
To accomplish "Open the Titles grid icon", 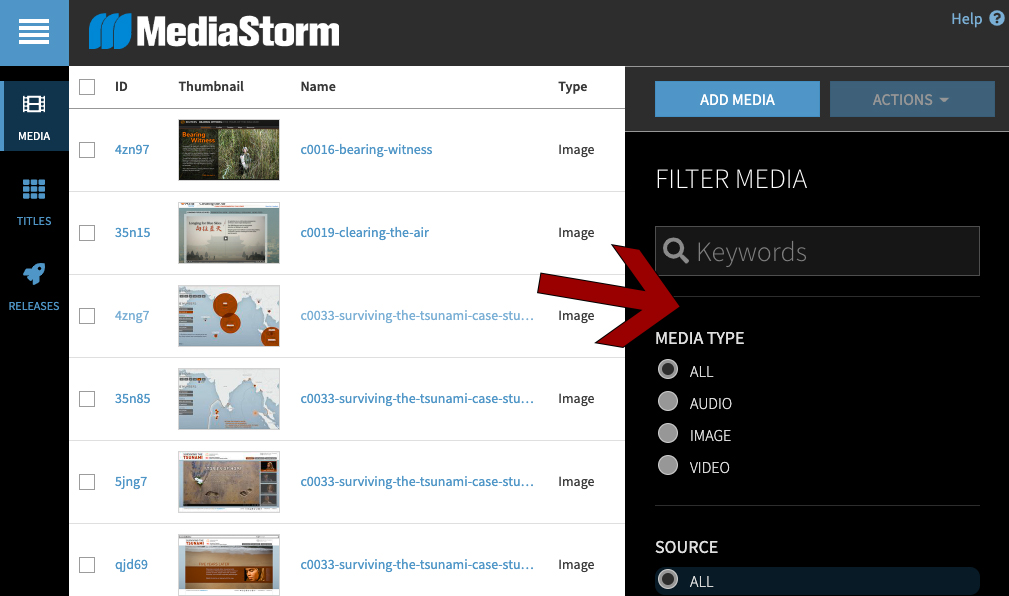I will [34, 189].
